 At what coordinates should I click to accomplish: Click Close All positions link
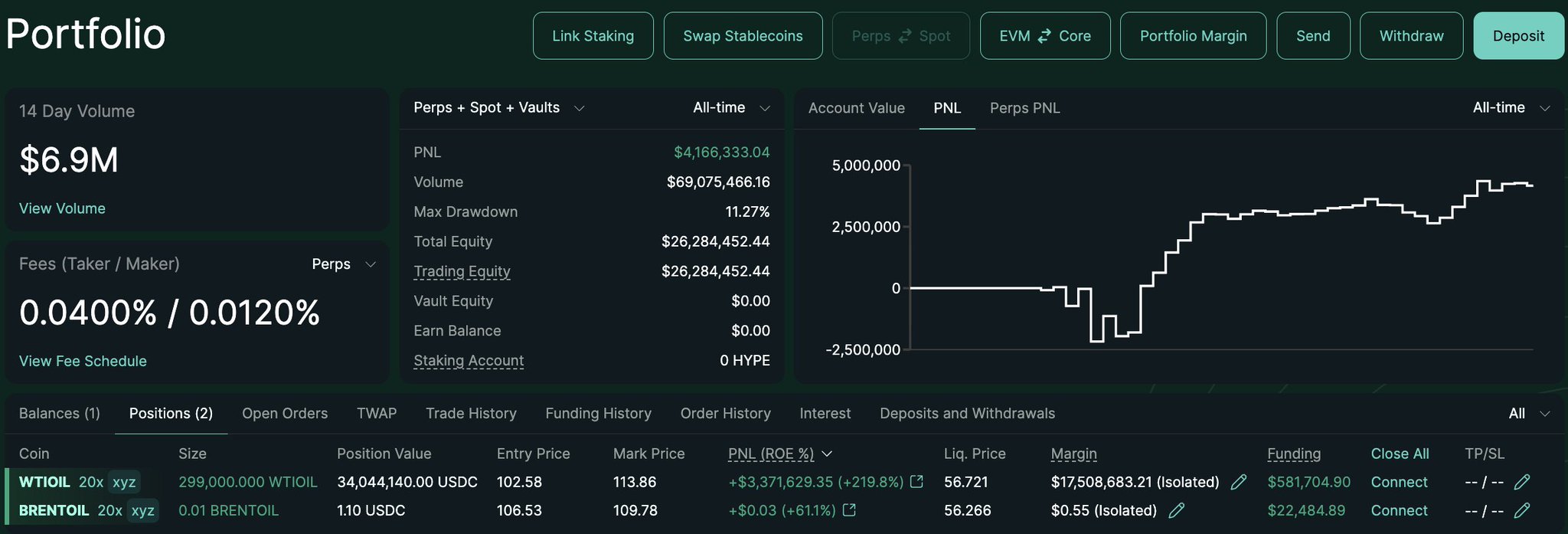coord(1399,454)
